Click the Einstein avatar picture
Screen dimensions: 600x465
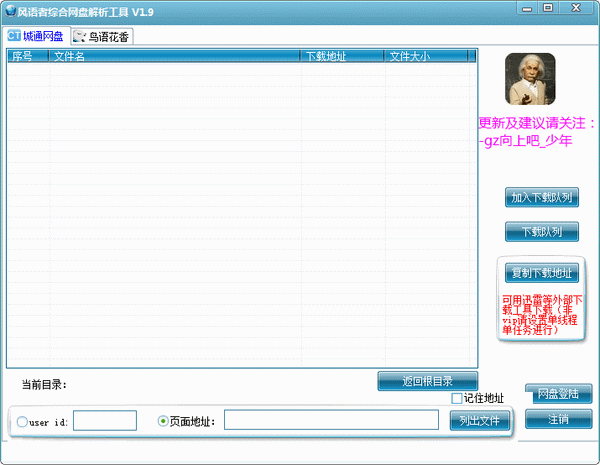(530, 79)
